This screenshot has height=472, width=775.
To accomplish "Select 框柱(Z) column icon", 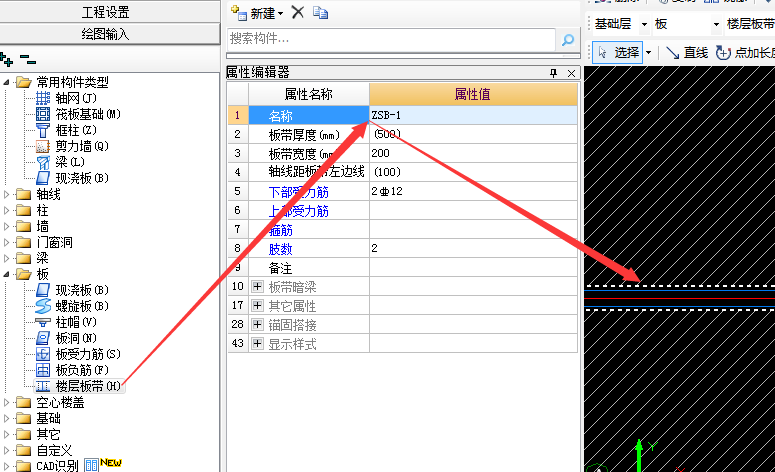I will coord(43,130).
